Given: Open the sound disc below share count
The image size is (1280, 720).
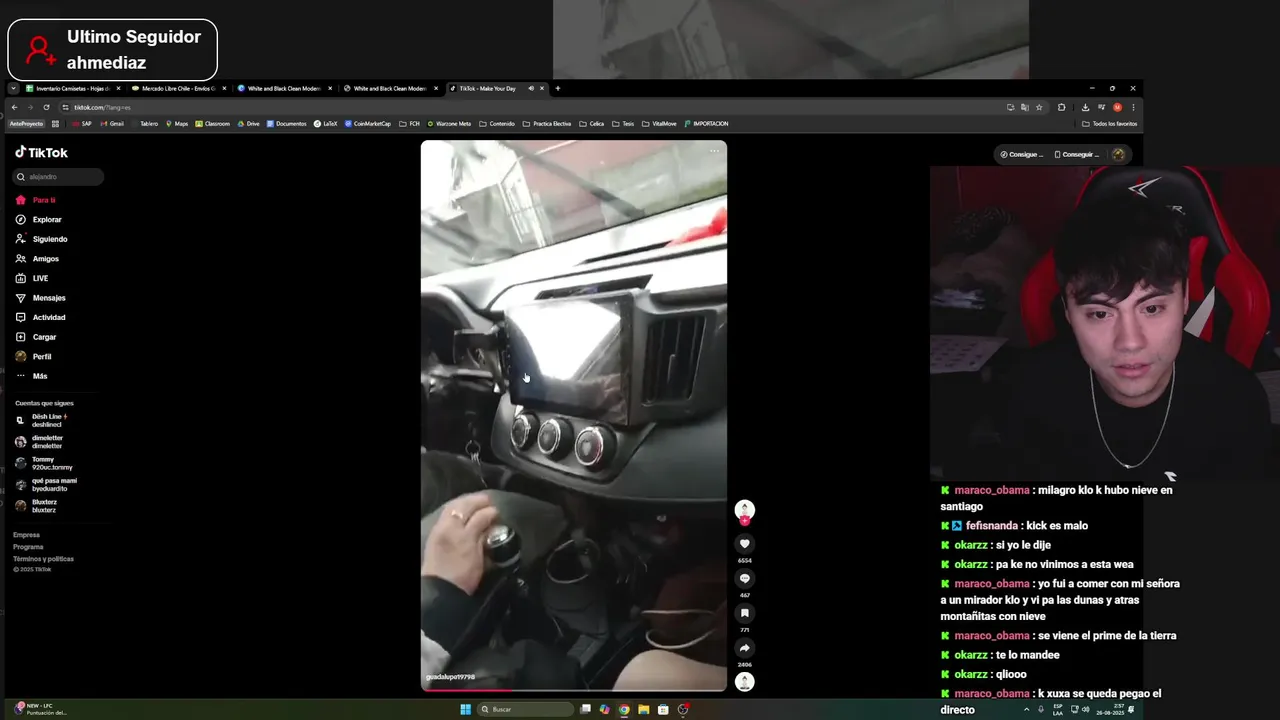Looking at the screenshot, I should (744, 682).
